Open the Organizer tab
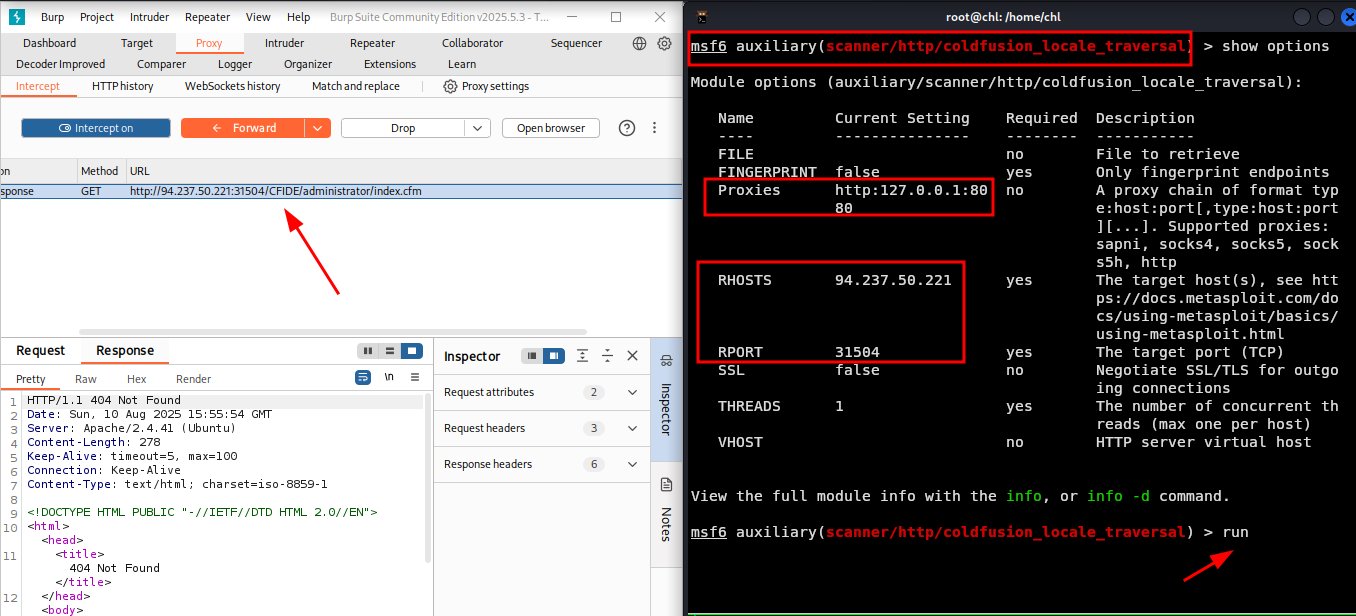This screenshot has height=616, width=1356. (308, 64)
